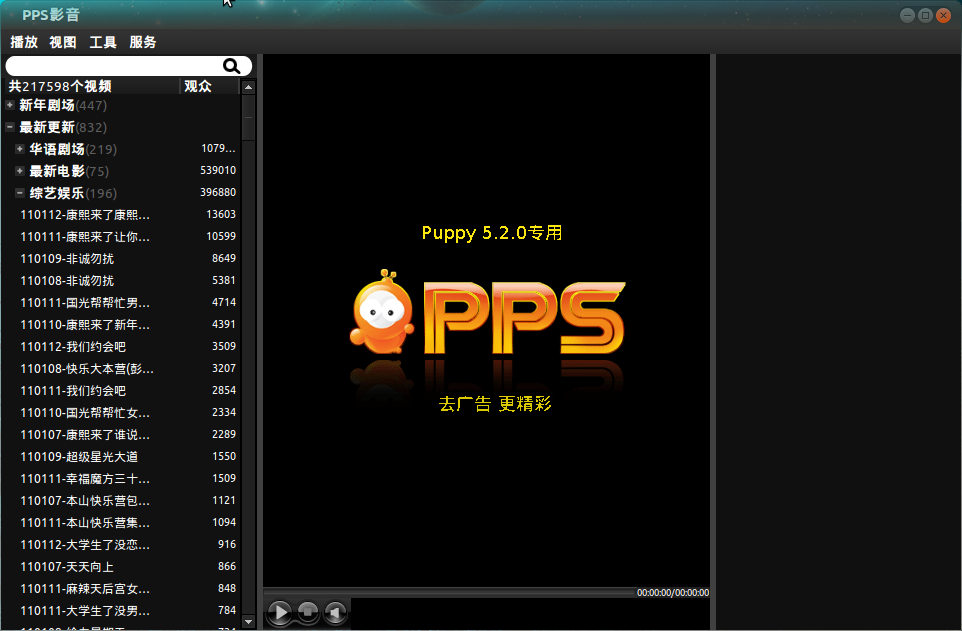
Task: Select 110111-我们约会吧 video
Action: tap(73, 391)
